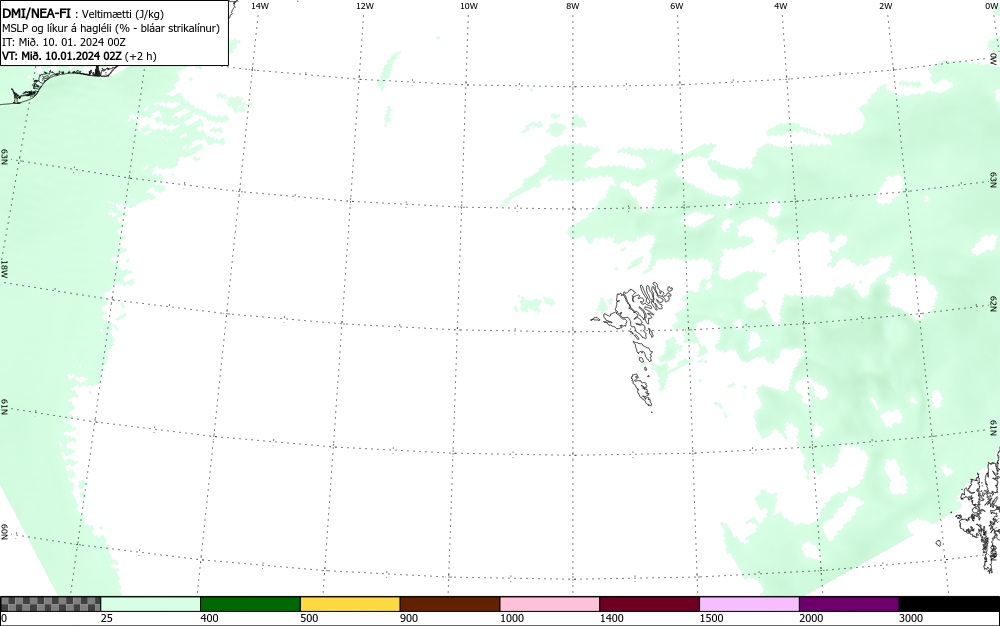Viewport: 1000px width, 626px height.
Task: Click the gray checkered 0–25 legend swatch
Action: pos(50,604)
